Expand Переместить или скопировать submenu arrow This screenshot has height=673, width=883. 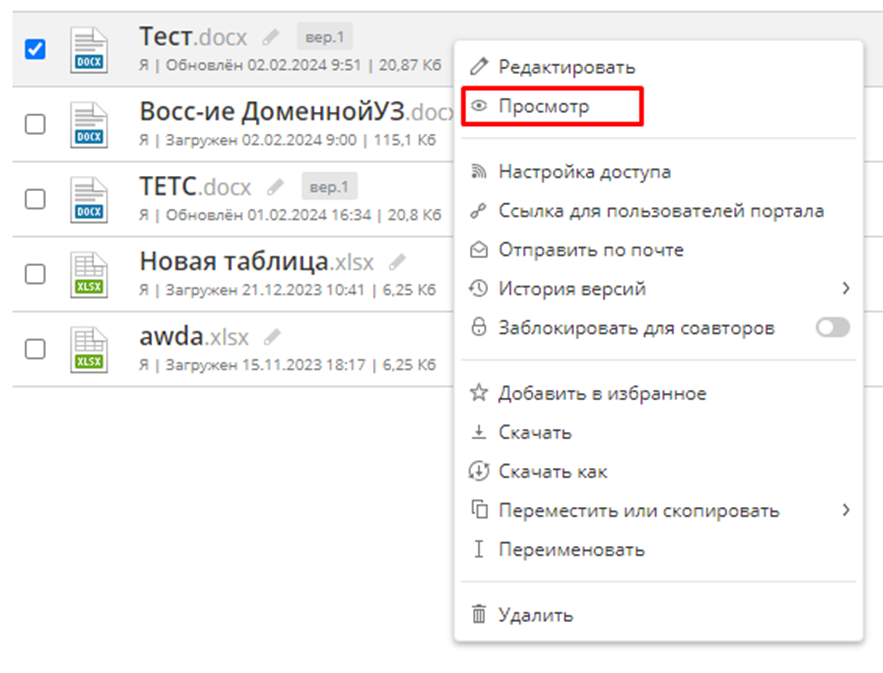click(845, 510)
